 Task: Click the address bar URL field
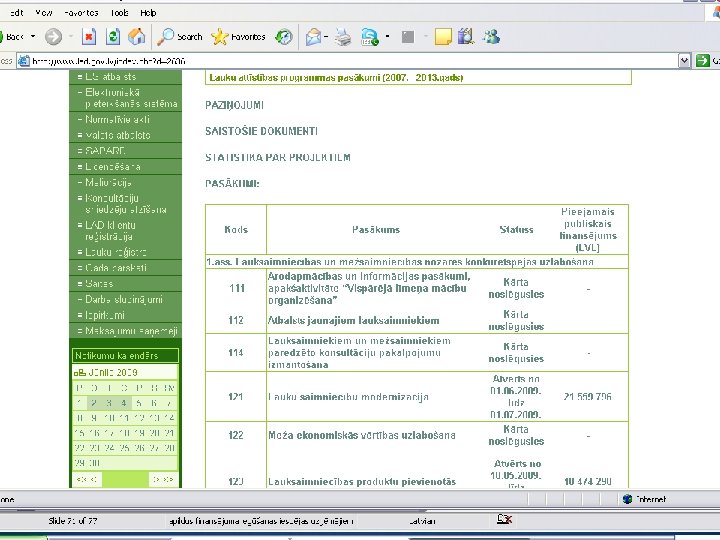[354, 61]
